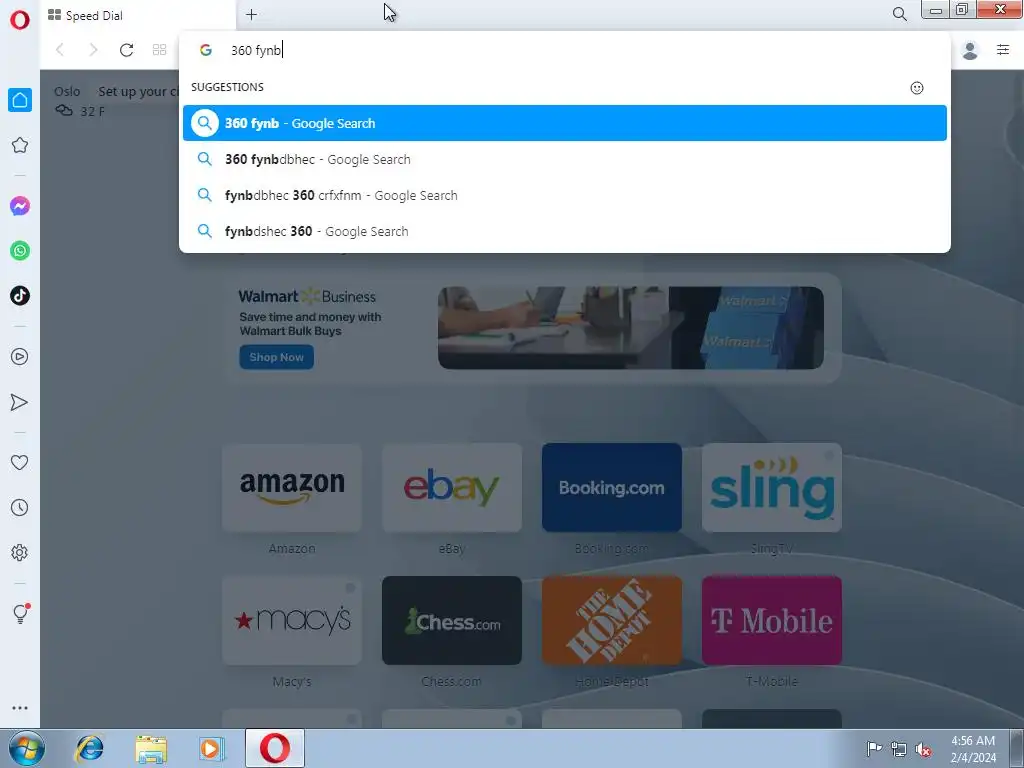Open the Walmart Business banner image
This screenshot has height=768, width=1024.
[x=630, y=328]
